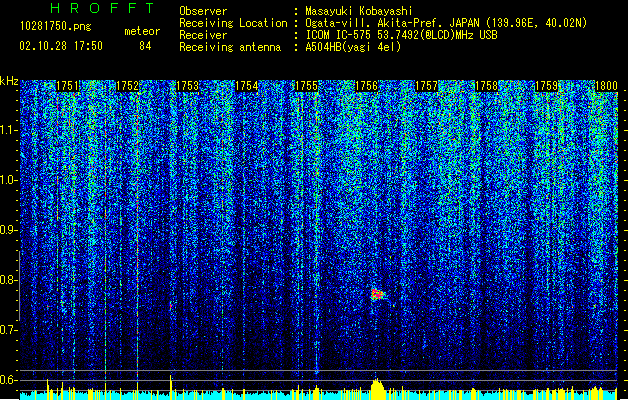Click the 1752 time marker
629x400 pixels.
click(x=127, y=86)
